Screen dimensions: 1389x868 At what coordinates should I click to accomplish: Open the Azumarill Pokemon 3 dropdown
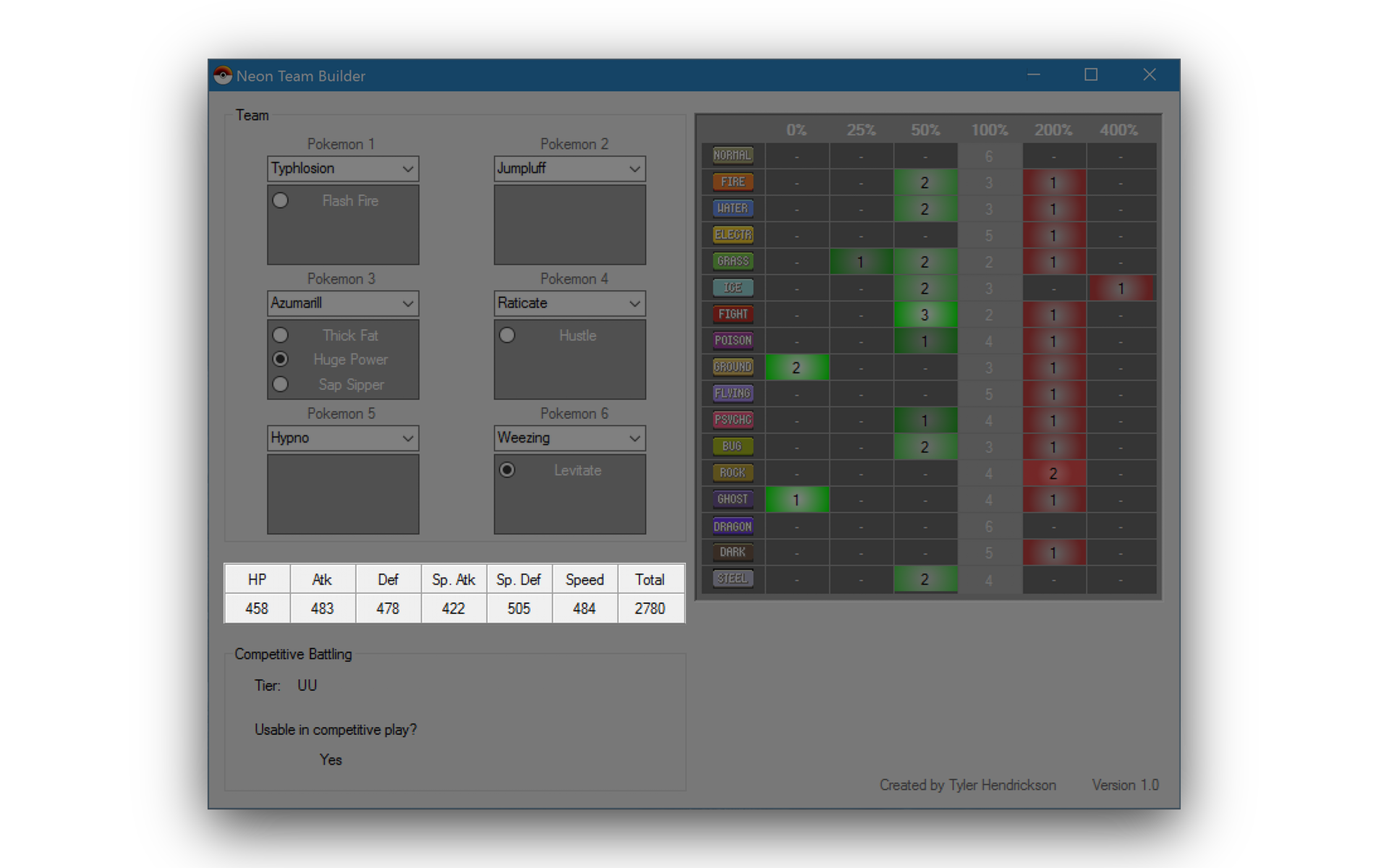[x=408, y=303]
